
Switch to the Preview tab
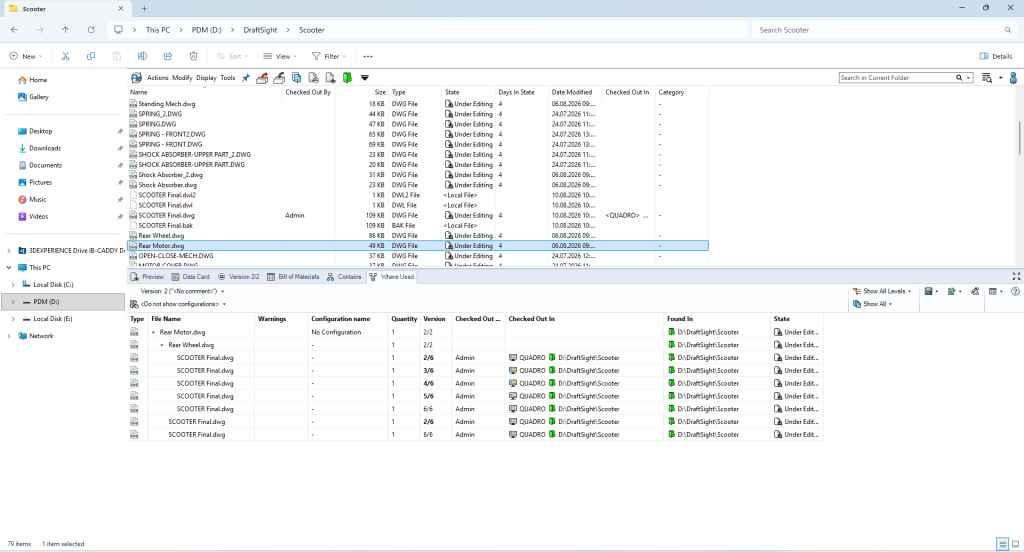click(x=148, y=277)
